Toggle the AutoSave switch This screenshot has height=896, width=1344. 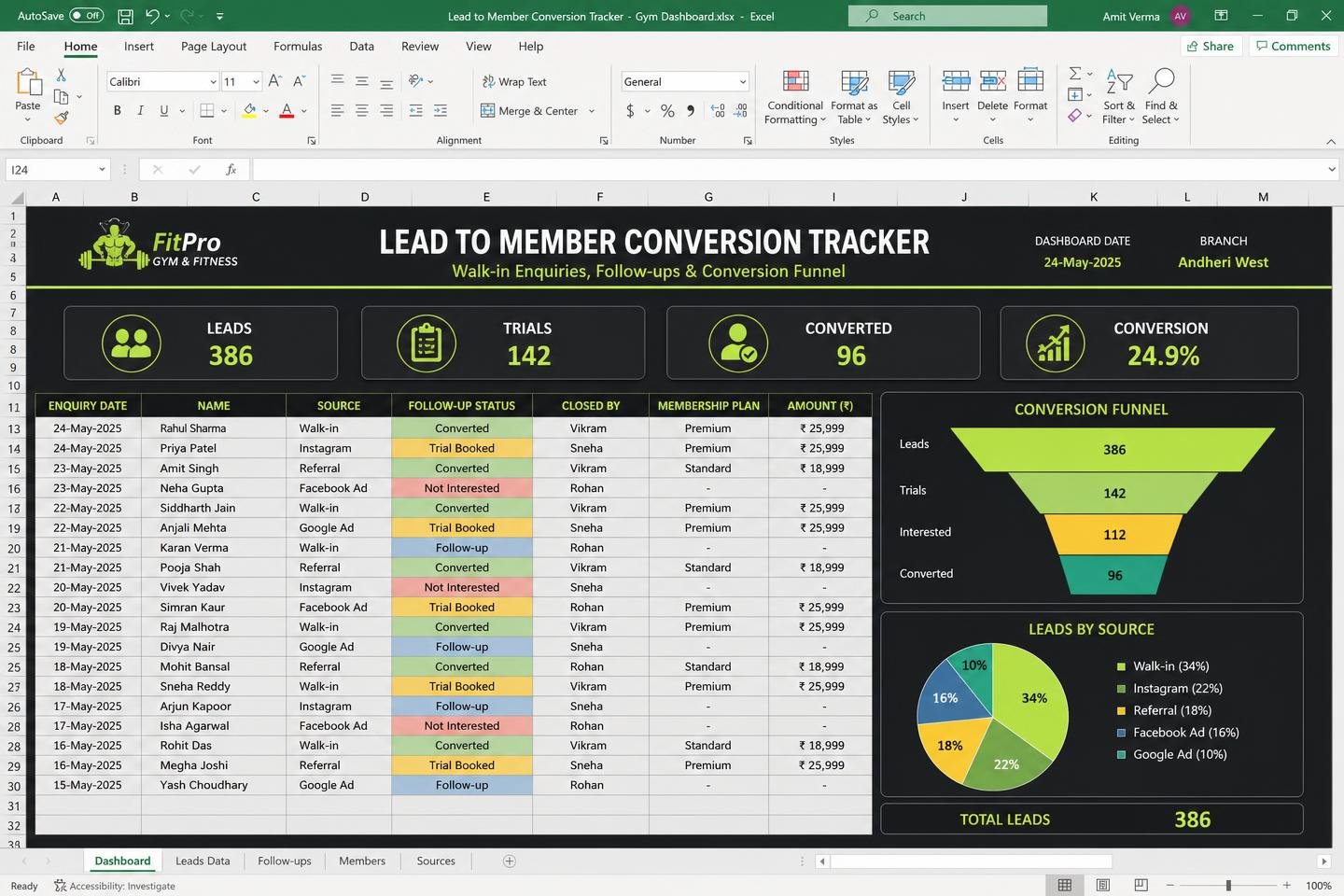click(x=87, y=16)
